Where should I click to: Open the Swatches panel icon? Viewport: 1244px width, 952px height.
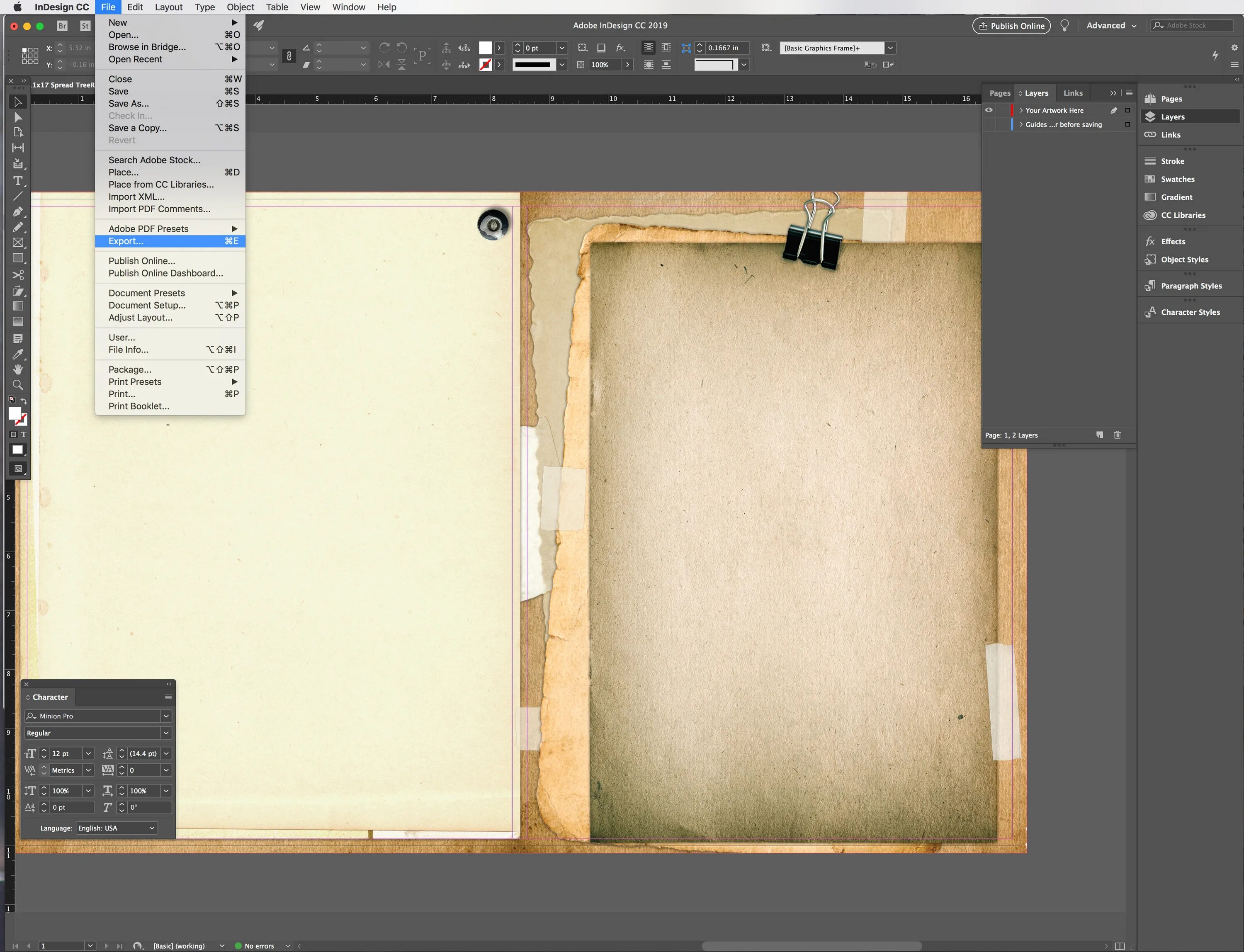(1150, 179)
